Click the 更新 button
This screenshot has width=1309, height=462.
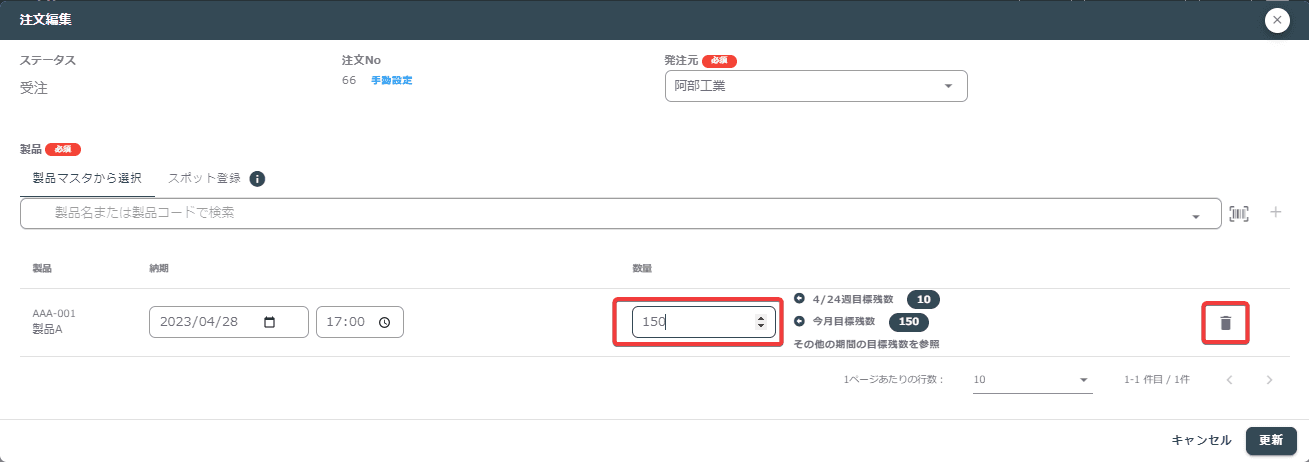click(x=1271, y=440)
